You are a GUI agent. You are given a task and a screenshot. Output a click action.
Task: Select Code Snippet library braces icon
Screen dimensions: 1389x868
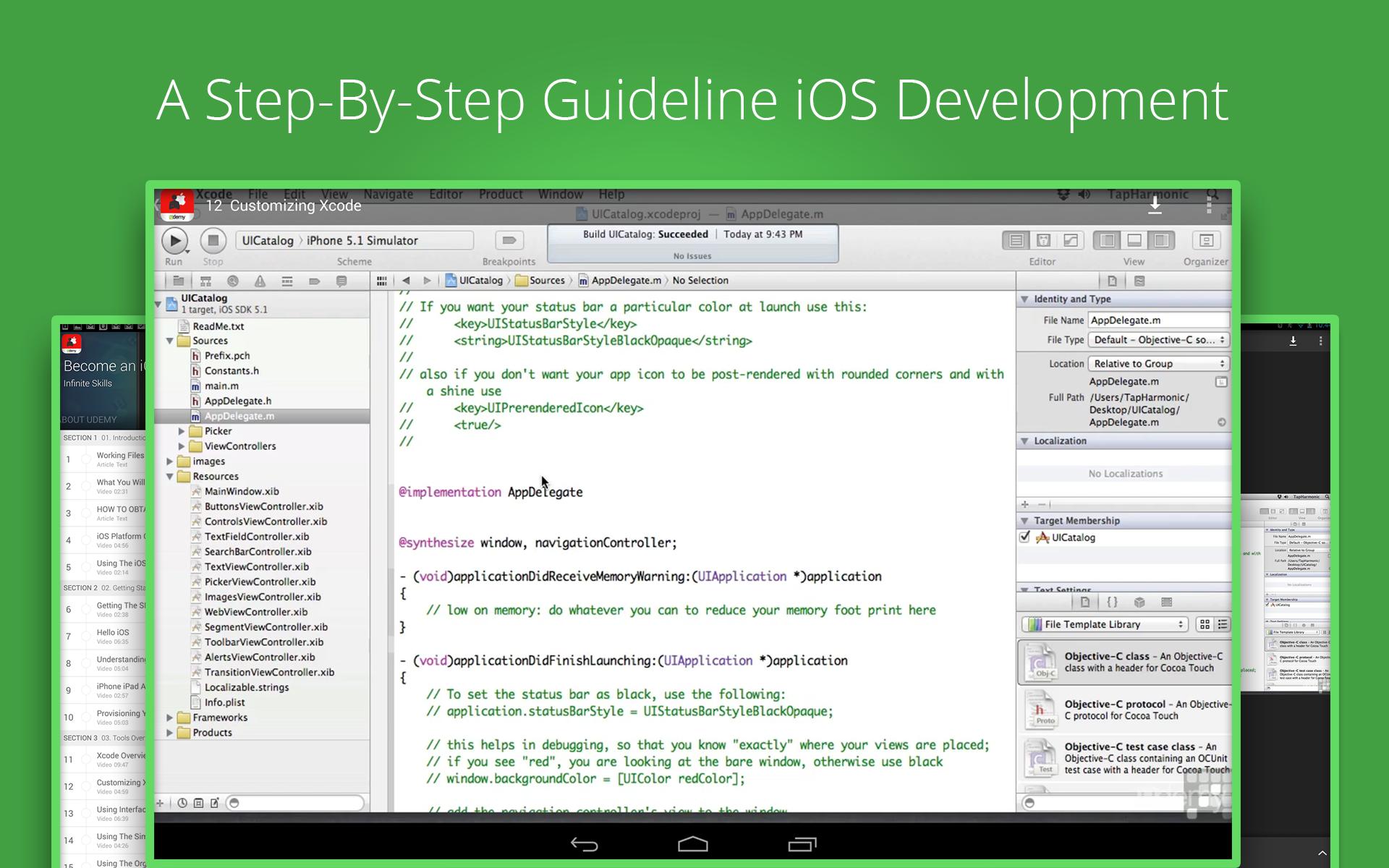(1112, 602)
